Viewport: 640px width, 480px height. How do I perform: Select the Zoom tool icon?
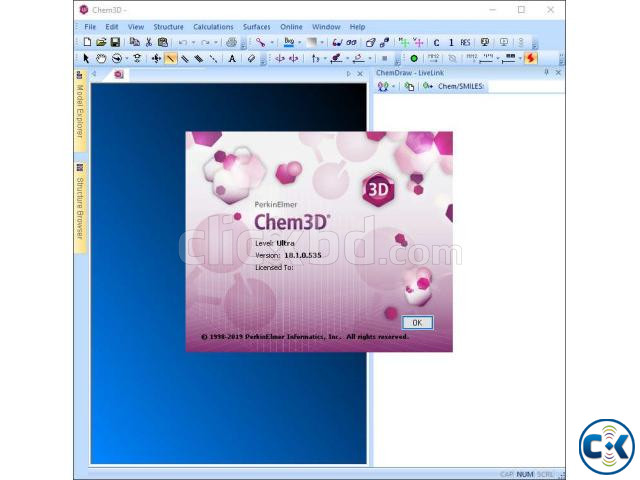click(x=137, y=58)
